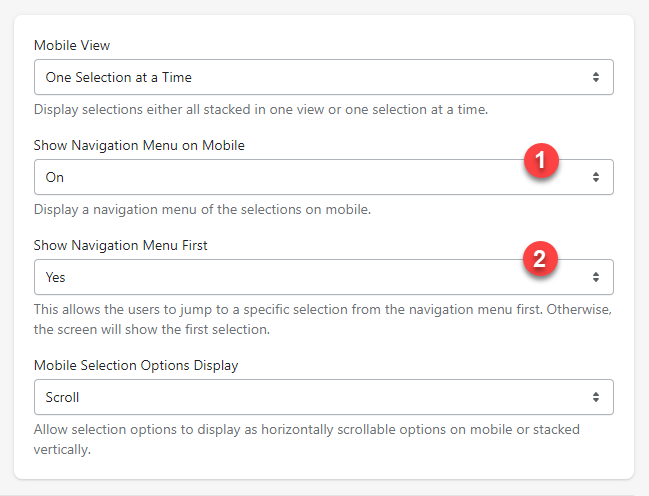Click the 'Show Navigation Menu on Mobile' label
649x496 pixels.
[139, 145]
